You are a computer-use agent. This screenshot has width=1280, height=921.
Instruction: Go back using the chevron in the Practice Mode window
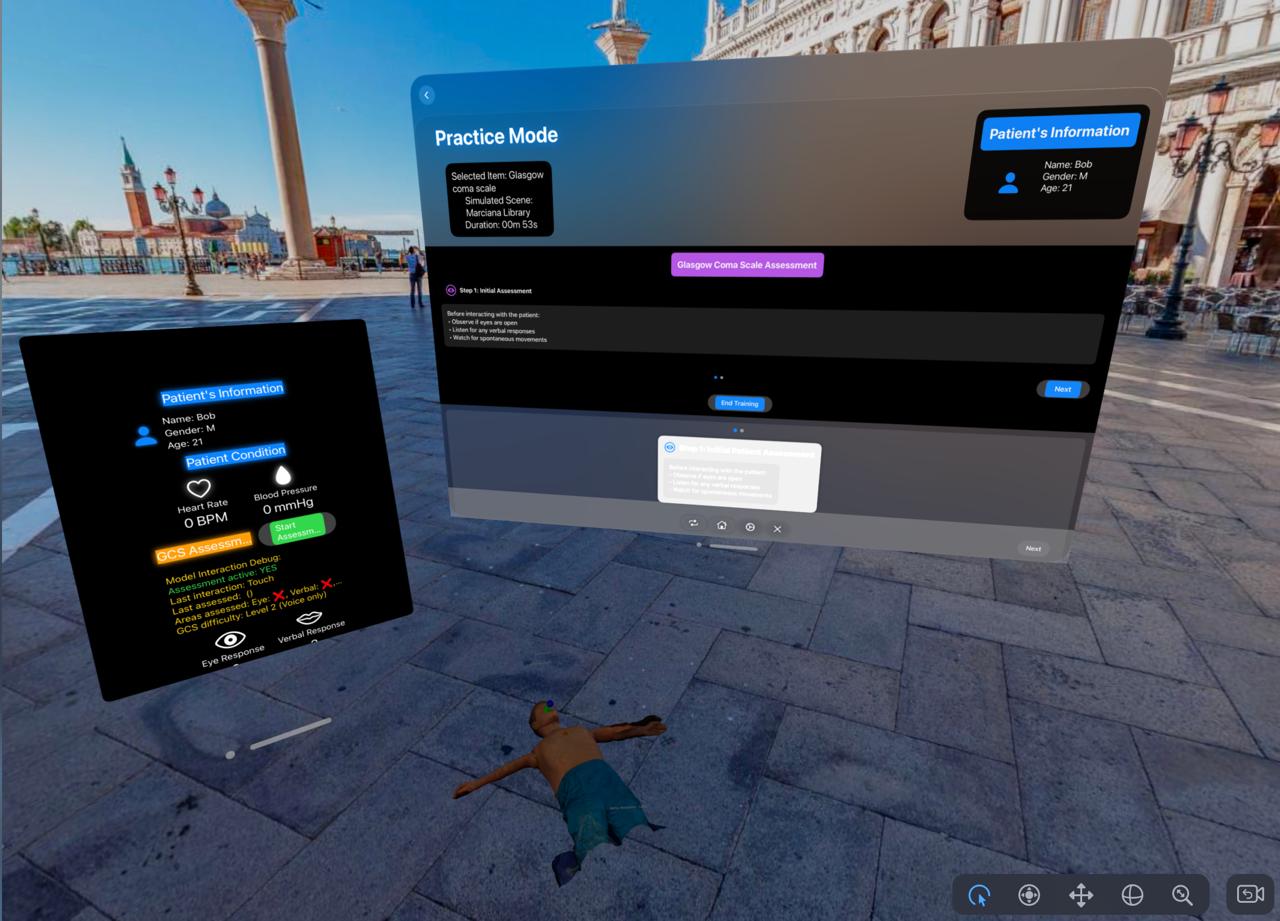click(x=427, y=95)
